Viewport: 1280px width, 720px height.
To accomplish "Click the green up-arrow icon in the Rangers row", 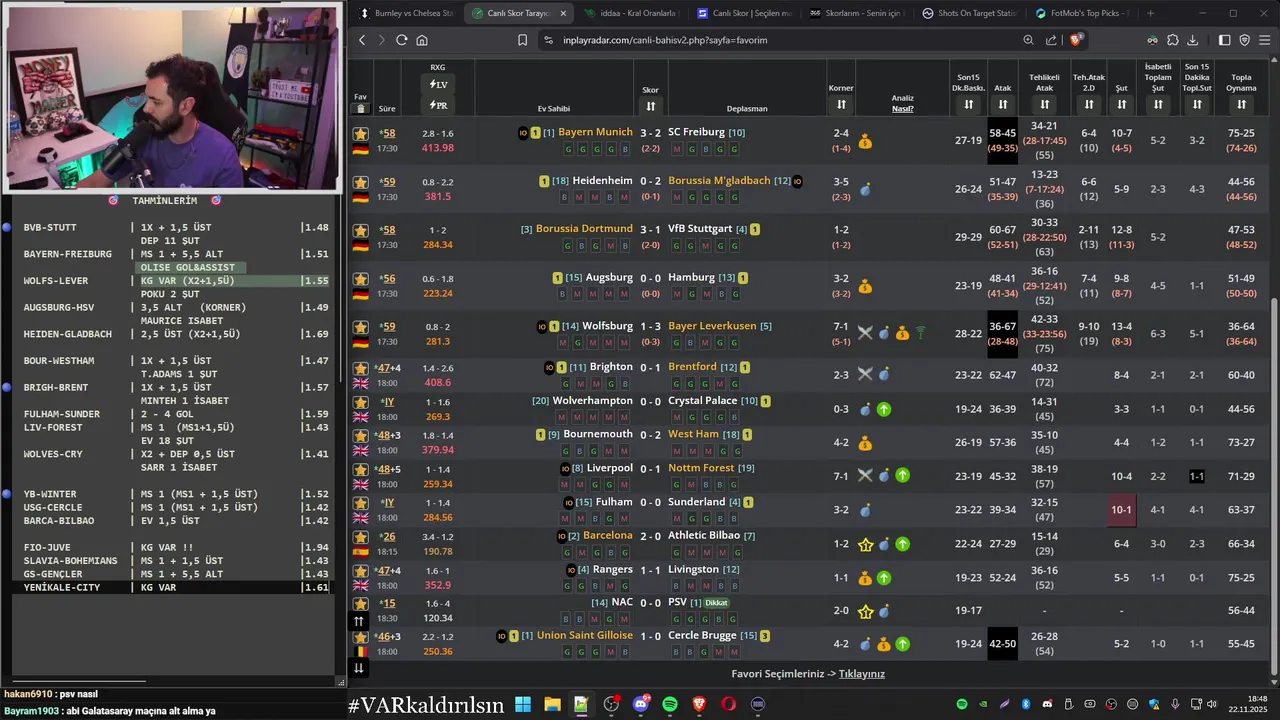I will point(884,578).
